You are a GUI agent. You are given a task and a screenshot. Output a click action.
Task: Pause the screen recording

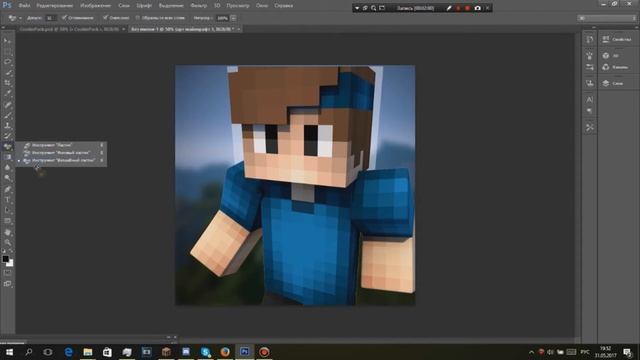[x=458, y=8]
